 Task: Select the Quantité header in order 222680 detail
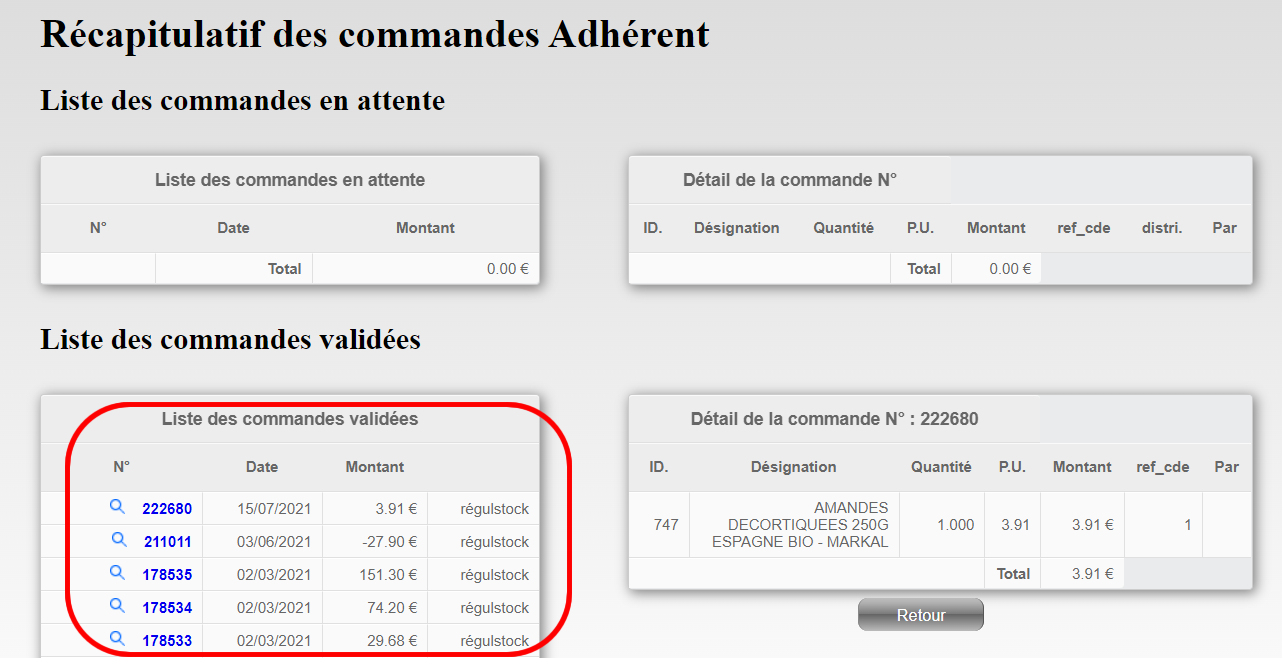click(x=941, y=467)
